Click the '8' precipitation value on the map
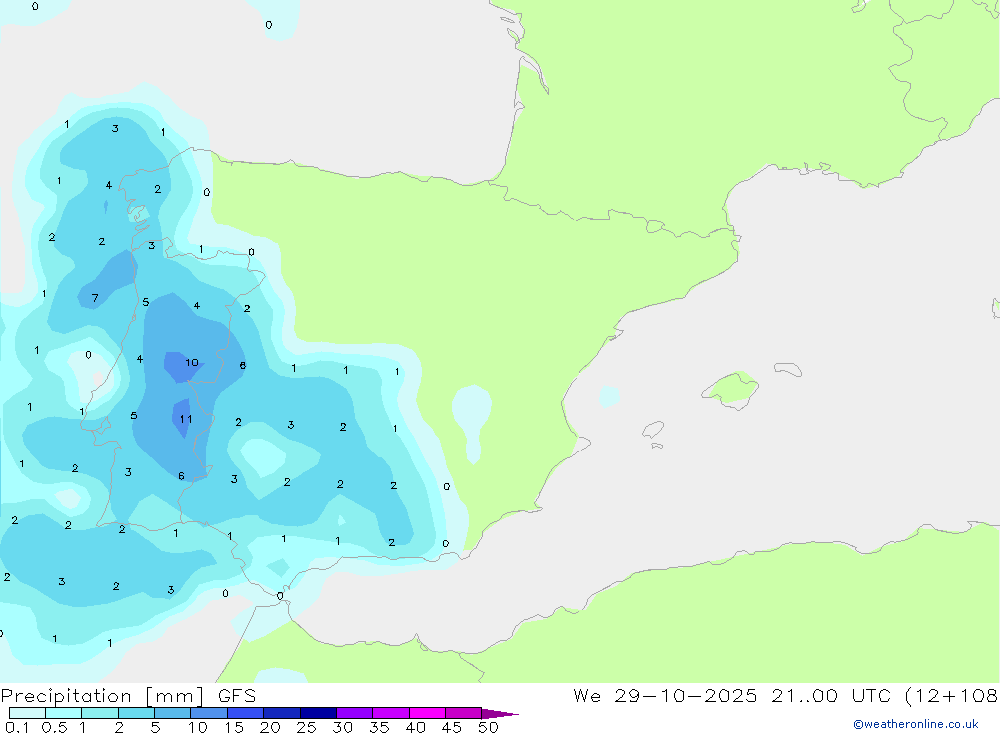This screenshot has width=1000, height=733. [242, 366]
